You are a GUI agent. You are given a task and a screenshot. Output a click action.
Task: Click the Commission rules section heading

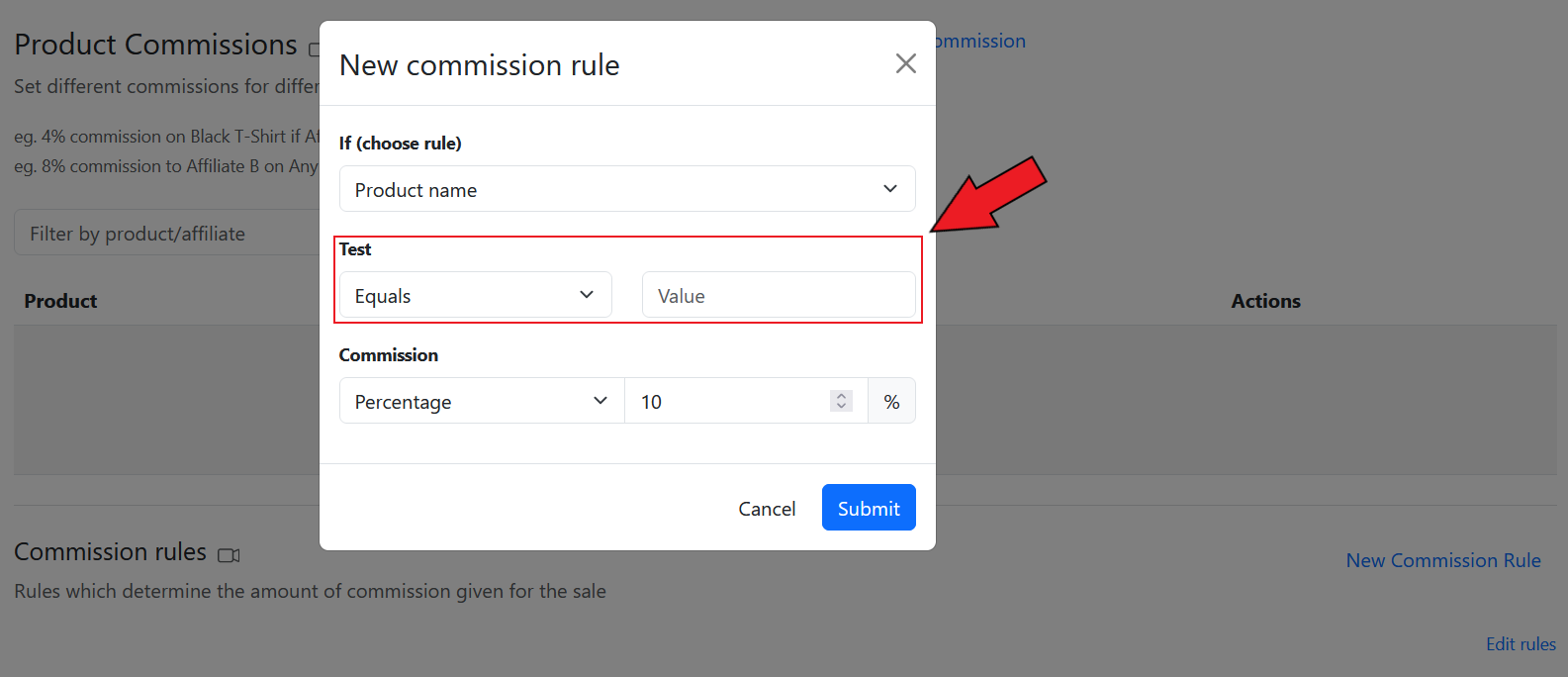click(x=110, y=551)
